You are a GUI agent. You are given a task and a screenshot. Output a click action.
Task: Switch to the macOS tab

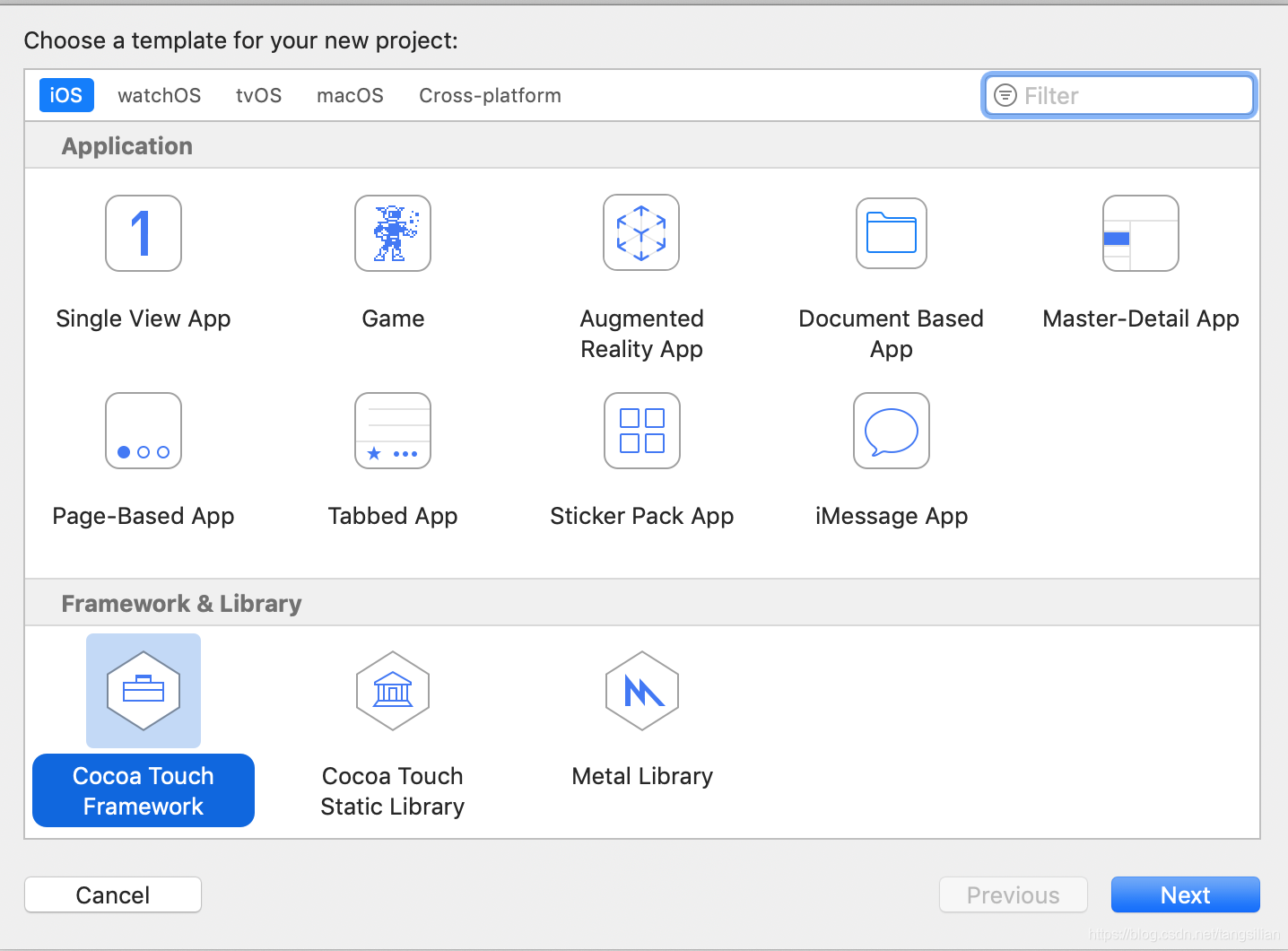pos(350,95)
